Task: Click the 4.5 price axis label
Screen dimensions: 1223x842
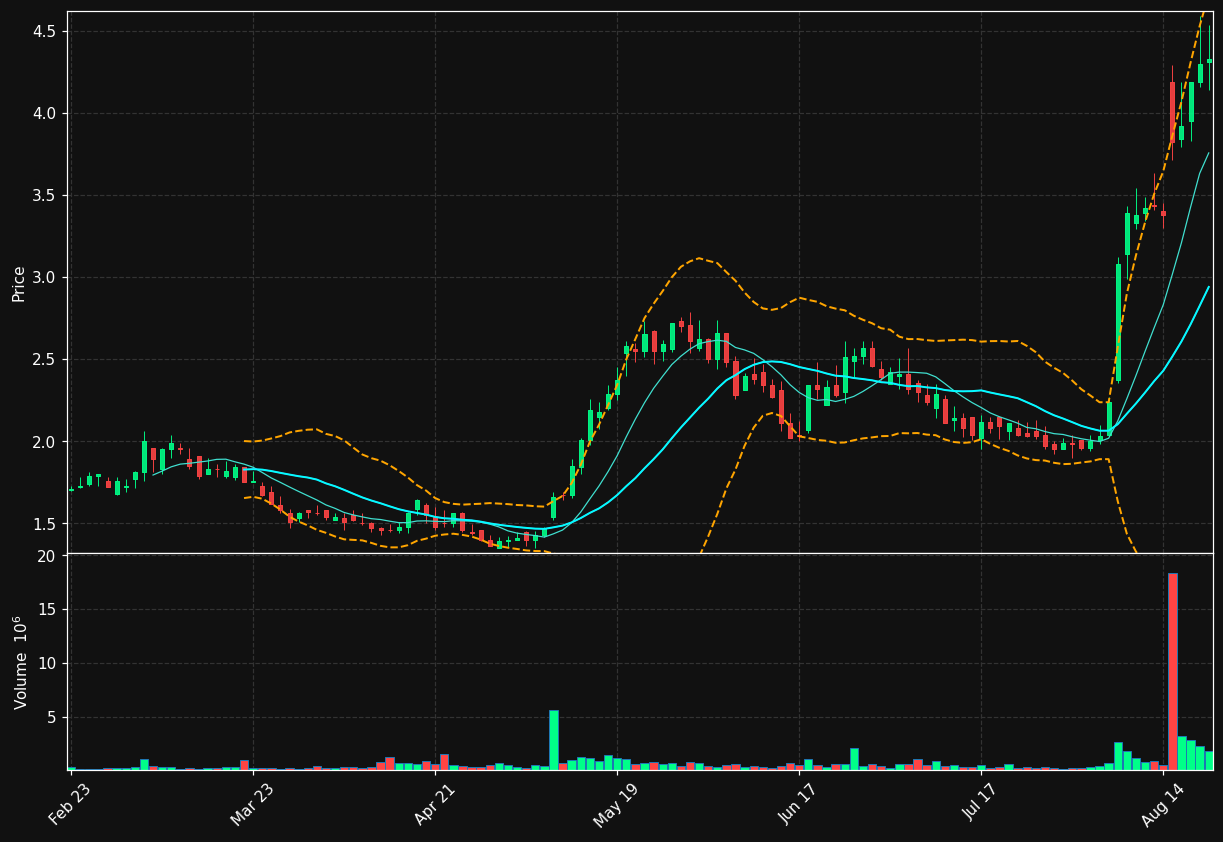Action: (x=45, y=31)
